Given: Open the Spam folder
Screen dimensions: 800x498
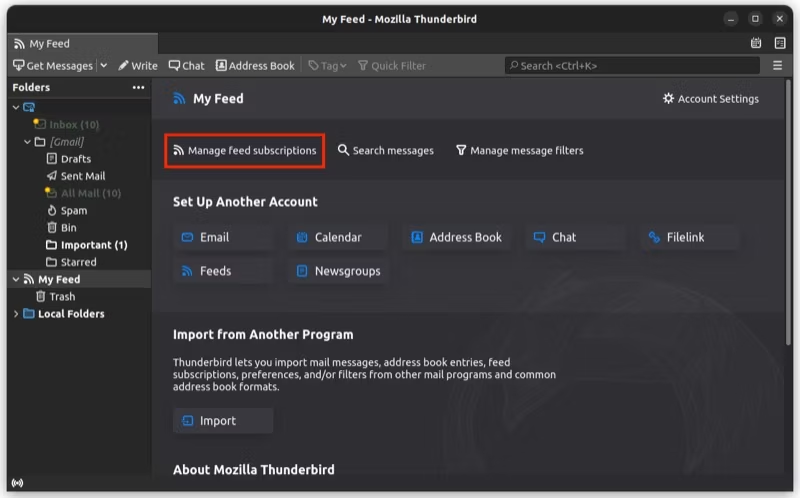Looking at the screenshot, I should pyautogui.click(x=67, y=211).
